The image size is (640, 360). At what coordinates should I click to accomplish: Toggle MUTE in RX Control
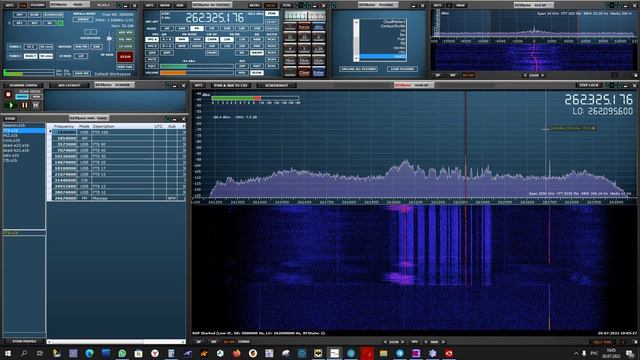click(152, 59)
